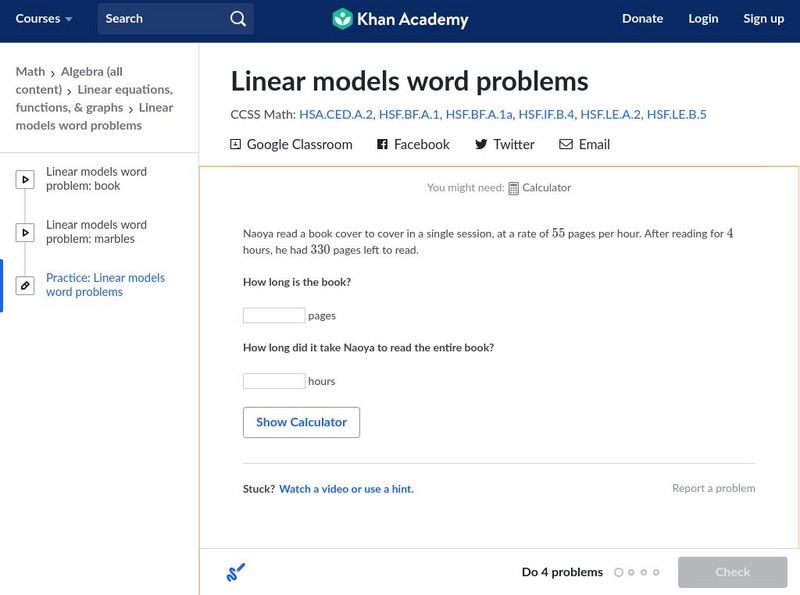The image size is (800, 595).
Task: Click the Check button
Action: click(x=732, y=572)
